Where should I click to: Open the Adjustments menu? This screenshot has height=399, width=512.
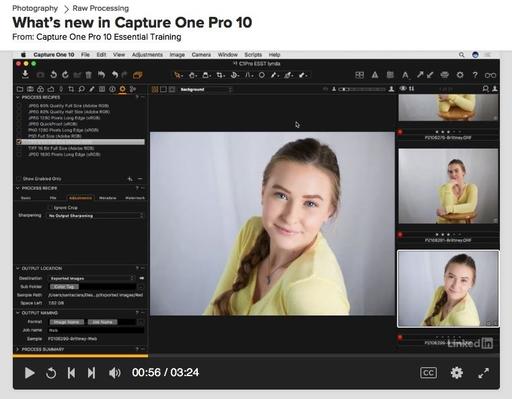[147, 55]
